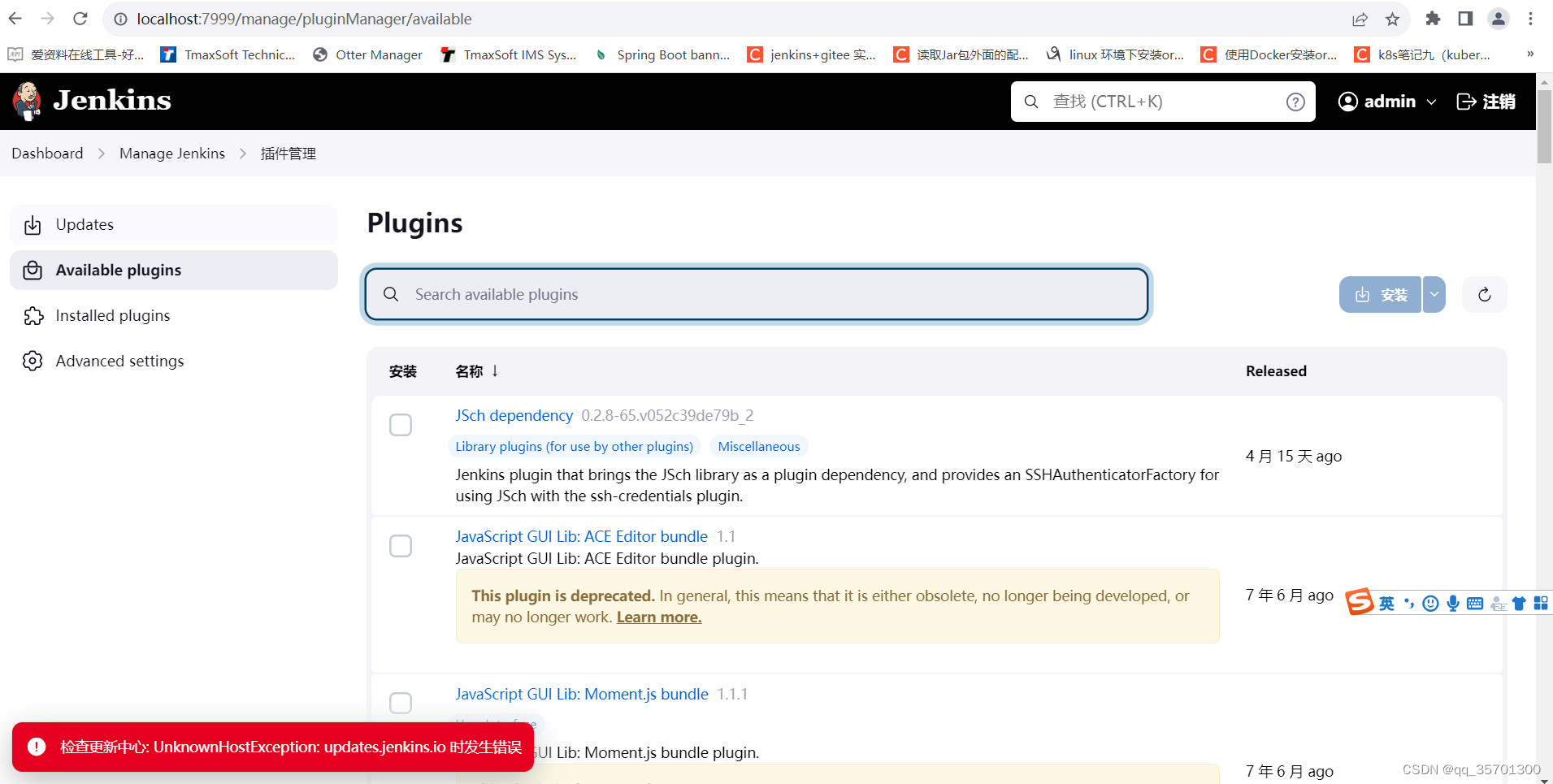
Task: Open the Learn more link about deprecation
Action: (x=658, y=617)
